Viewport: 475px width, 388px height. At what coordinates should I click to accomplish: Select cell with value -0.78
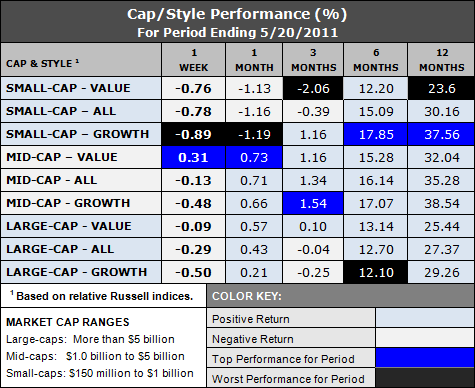coord(194,111)
